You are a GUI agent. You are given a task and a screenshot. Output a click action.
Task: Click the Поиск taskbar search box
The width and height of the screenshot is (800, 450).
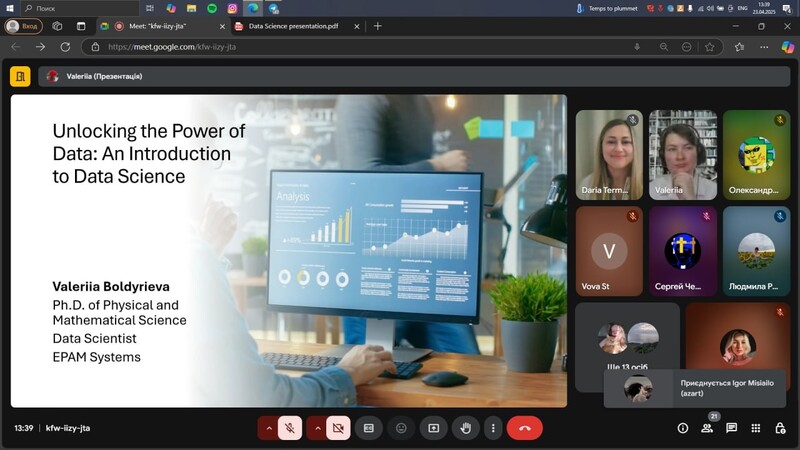coord(80,8)
